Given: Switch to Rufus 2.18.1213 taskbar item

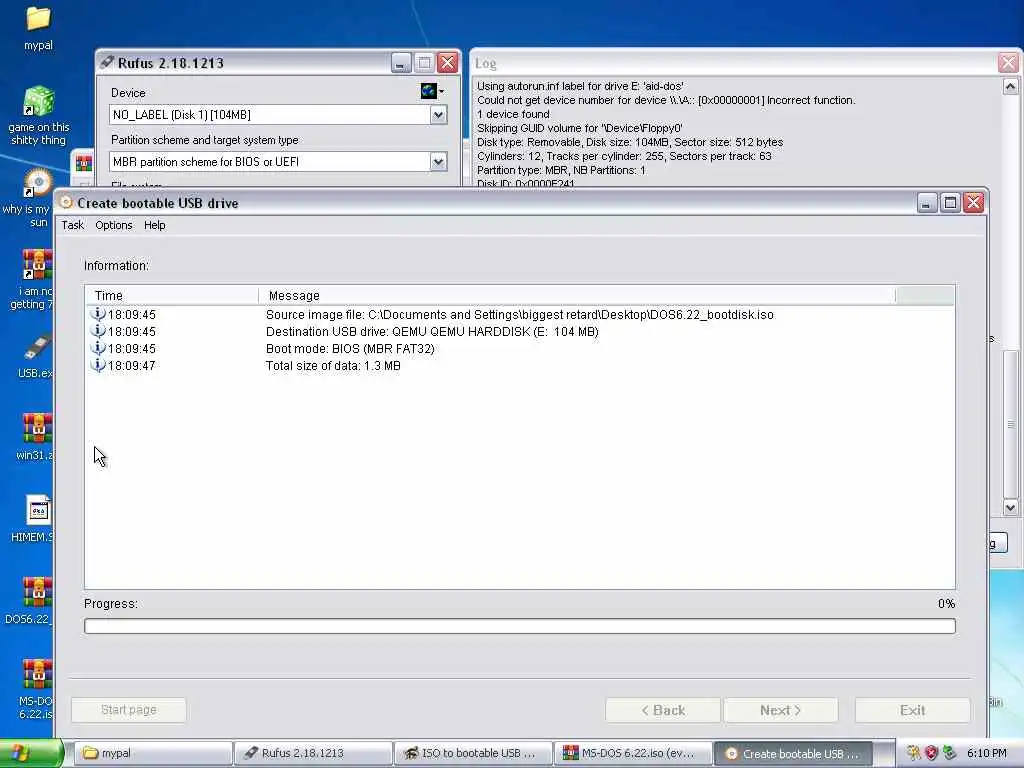Looking at the screenshot, I should tap(313, 753).
